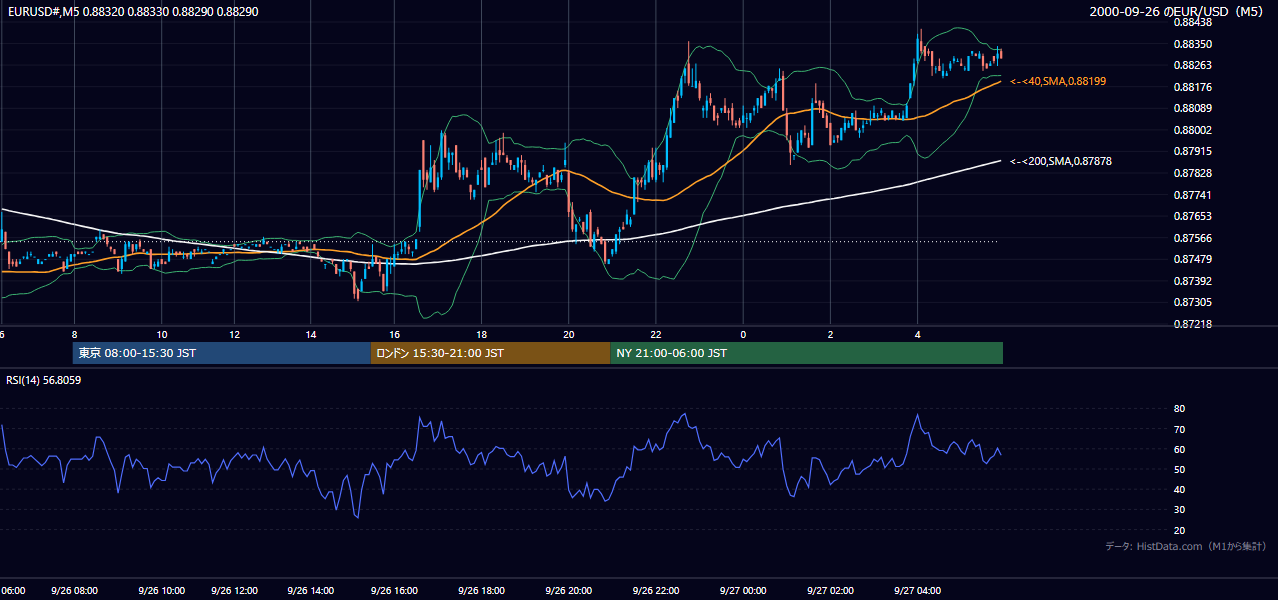This screenshot has height=600, width=1278.
Task: Click the NY 21:00-06:00 JST session bar
Action: [x=806, y=353]
